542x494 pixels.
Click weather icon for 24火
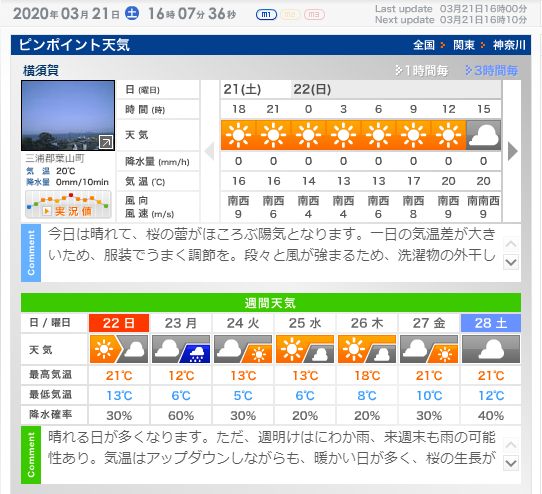(x=243, y=349)
